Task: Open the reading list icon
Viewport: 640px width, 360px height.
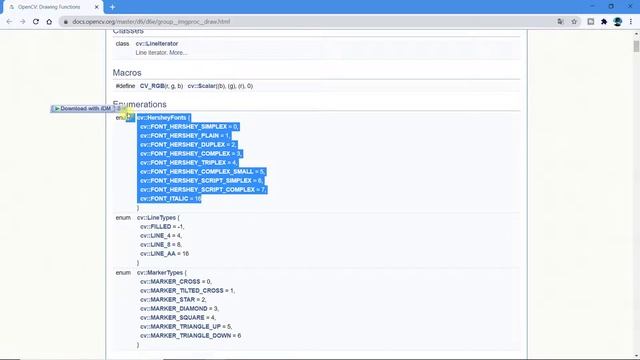Action: pos(591,22)
